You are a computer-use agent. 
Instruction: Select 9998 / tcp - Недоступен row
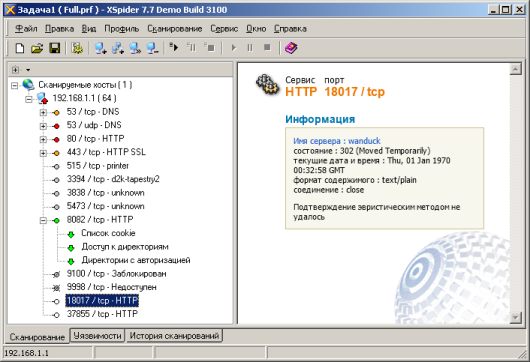point(112,287)
